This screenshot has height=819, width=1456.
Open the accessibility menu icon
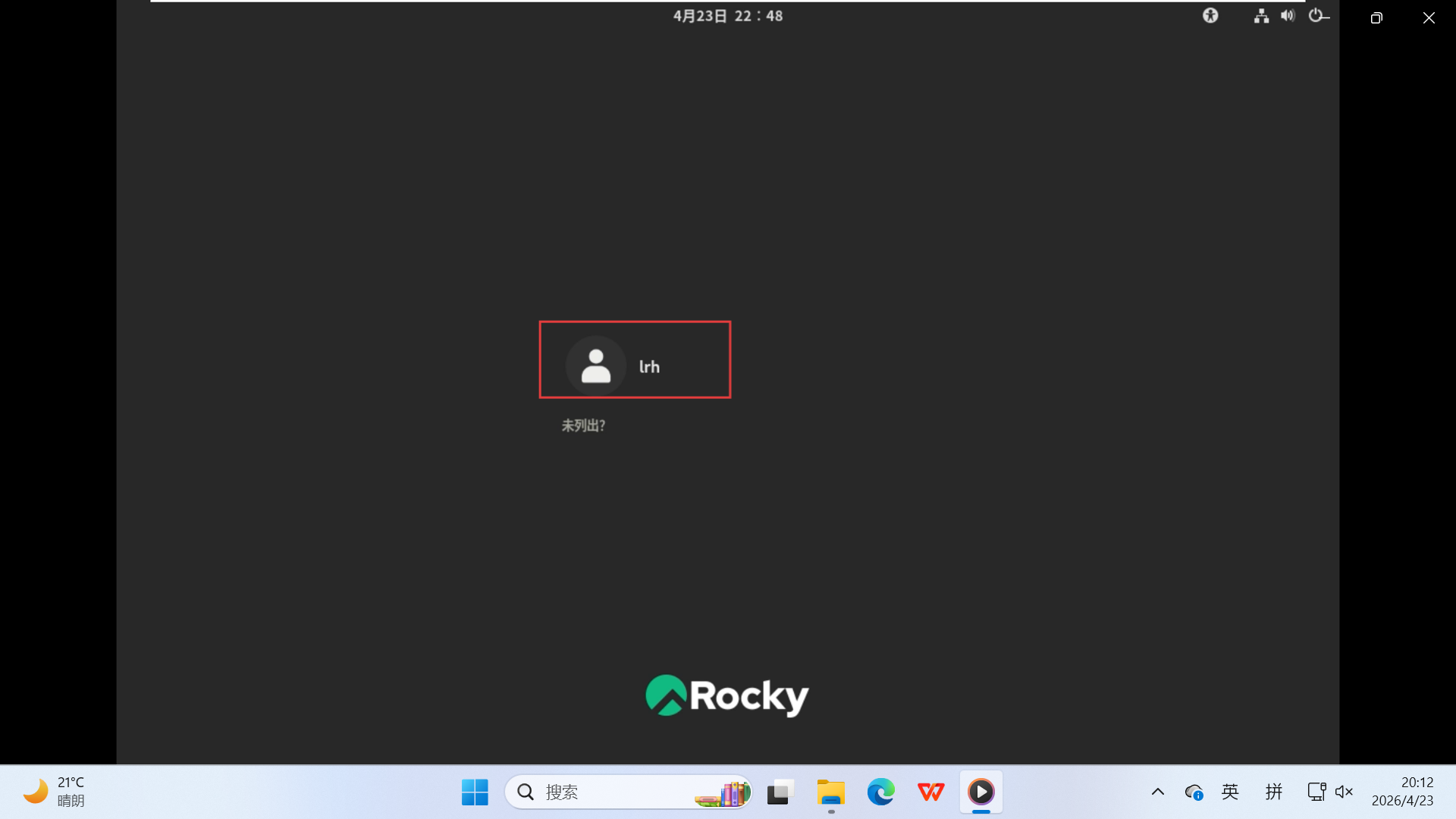1210,15
